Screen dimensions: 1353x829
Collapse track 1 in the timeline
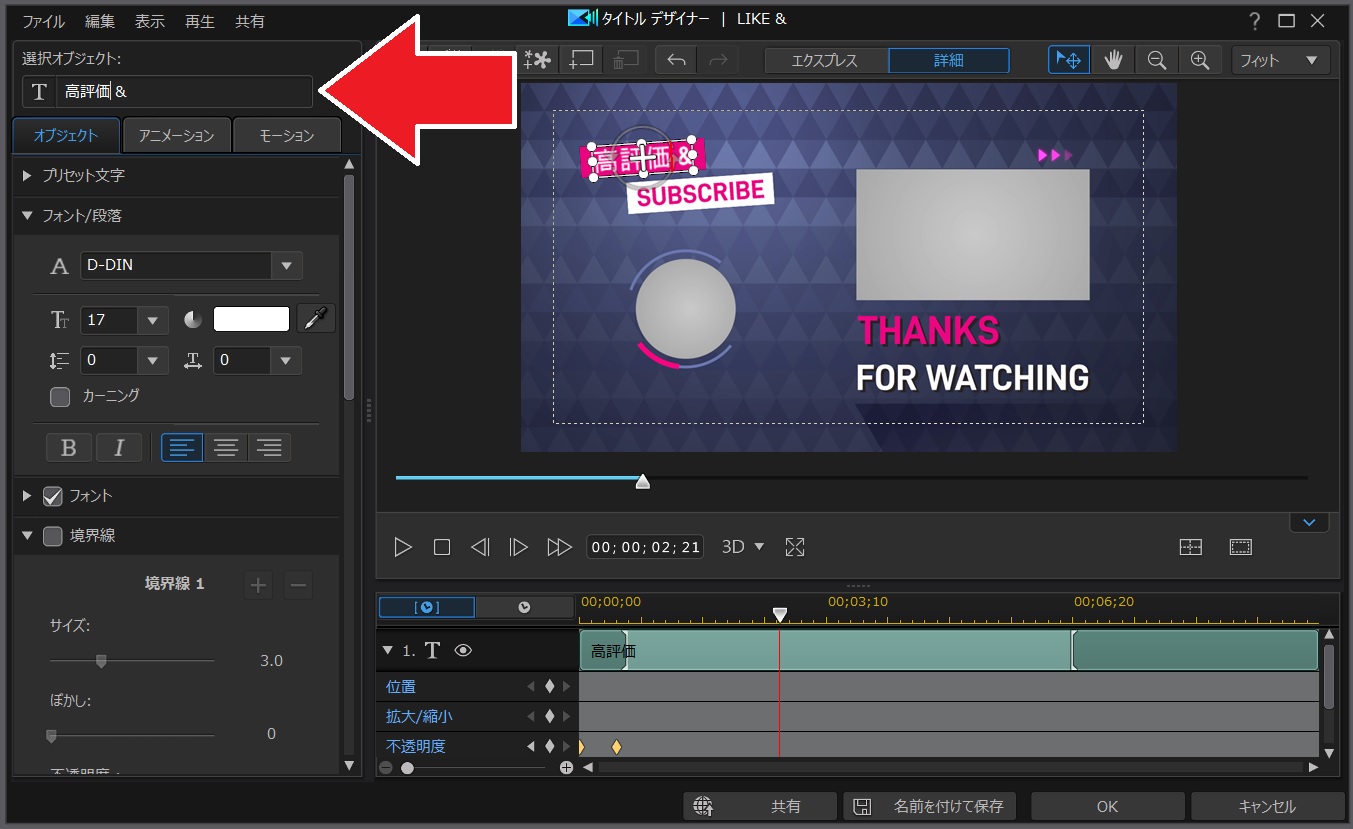click(x=388, y=650)
